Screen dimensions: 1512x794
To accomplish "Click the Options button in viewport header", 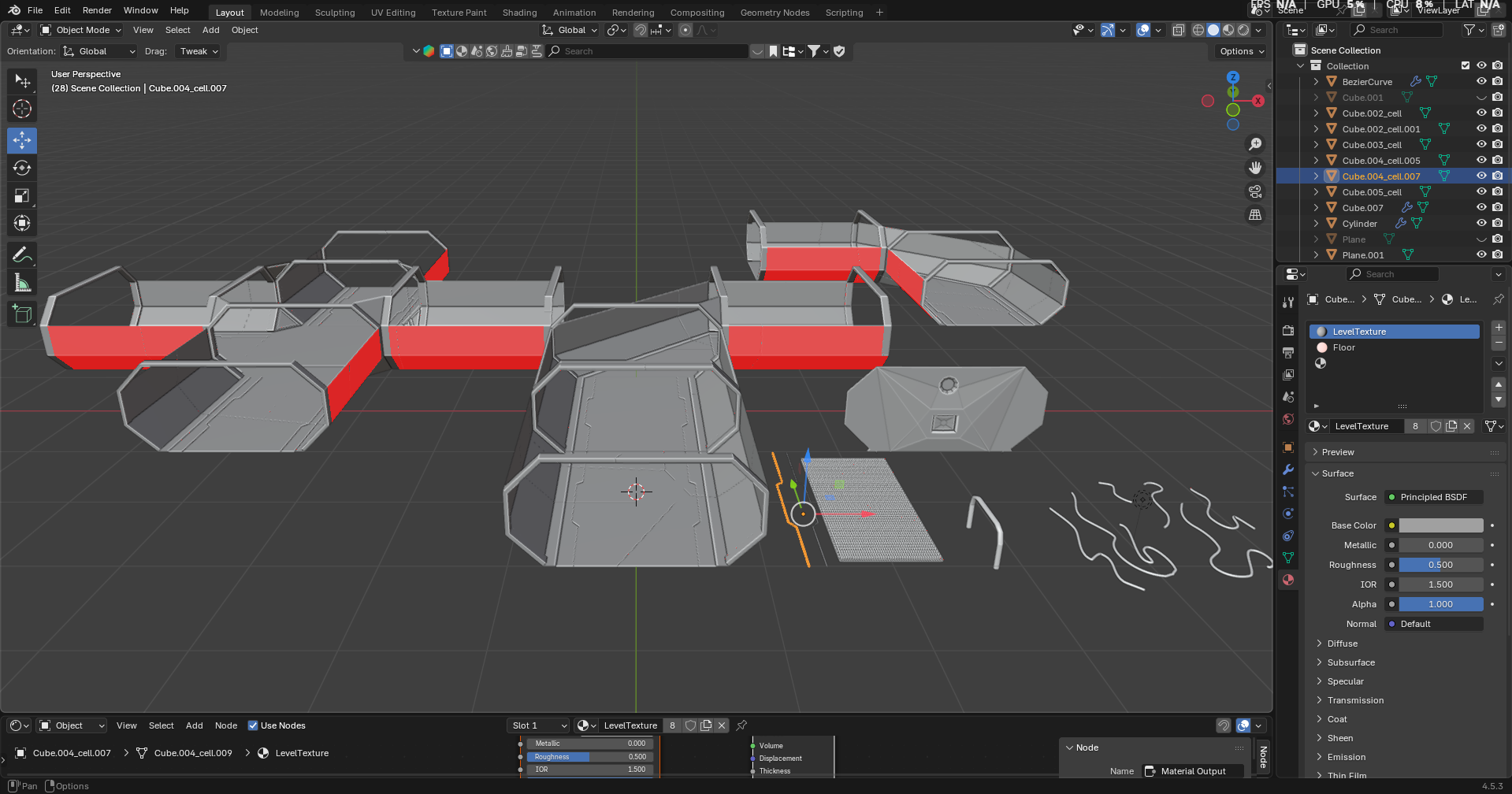I will pyautogui.click(x=1242, y=51).
